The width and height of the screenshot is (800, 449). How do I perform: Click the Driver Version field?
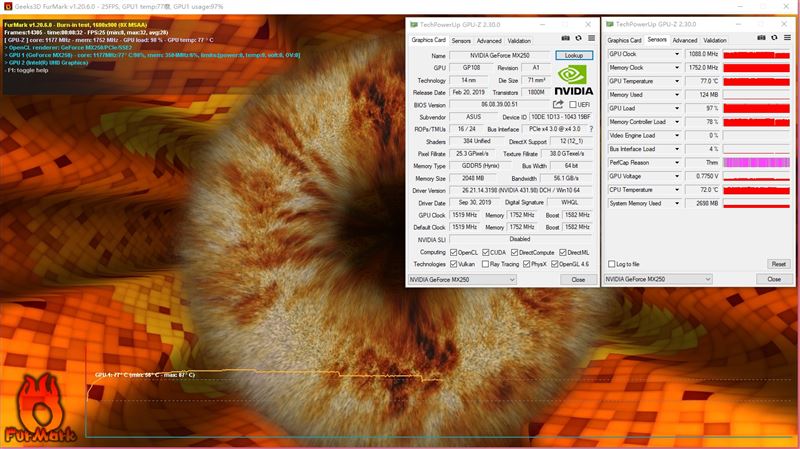tap(521, 190)
